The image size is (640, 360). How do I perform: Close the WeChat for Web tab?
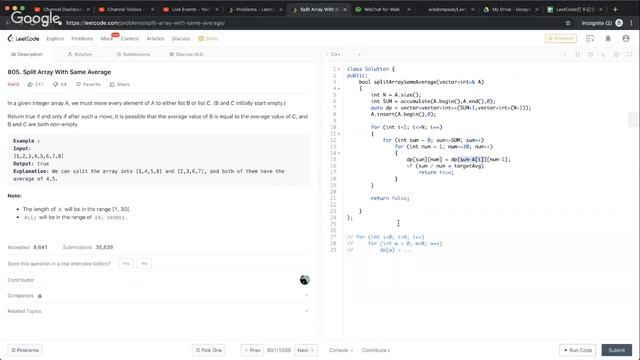[409, 9]
